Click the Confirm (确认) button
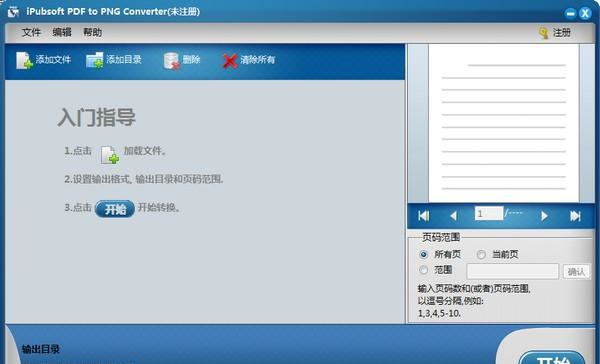This screenshot has height=364, width=600. coord(576,272)
